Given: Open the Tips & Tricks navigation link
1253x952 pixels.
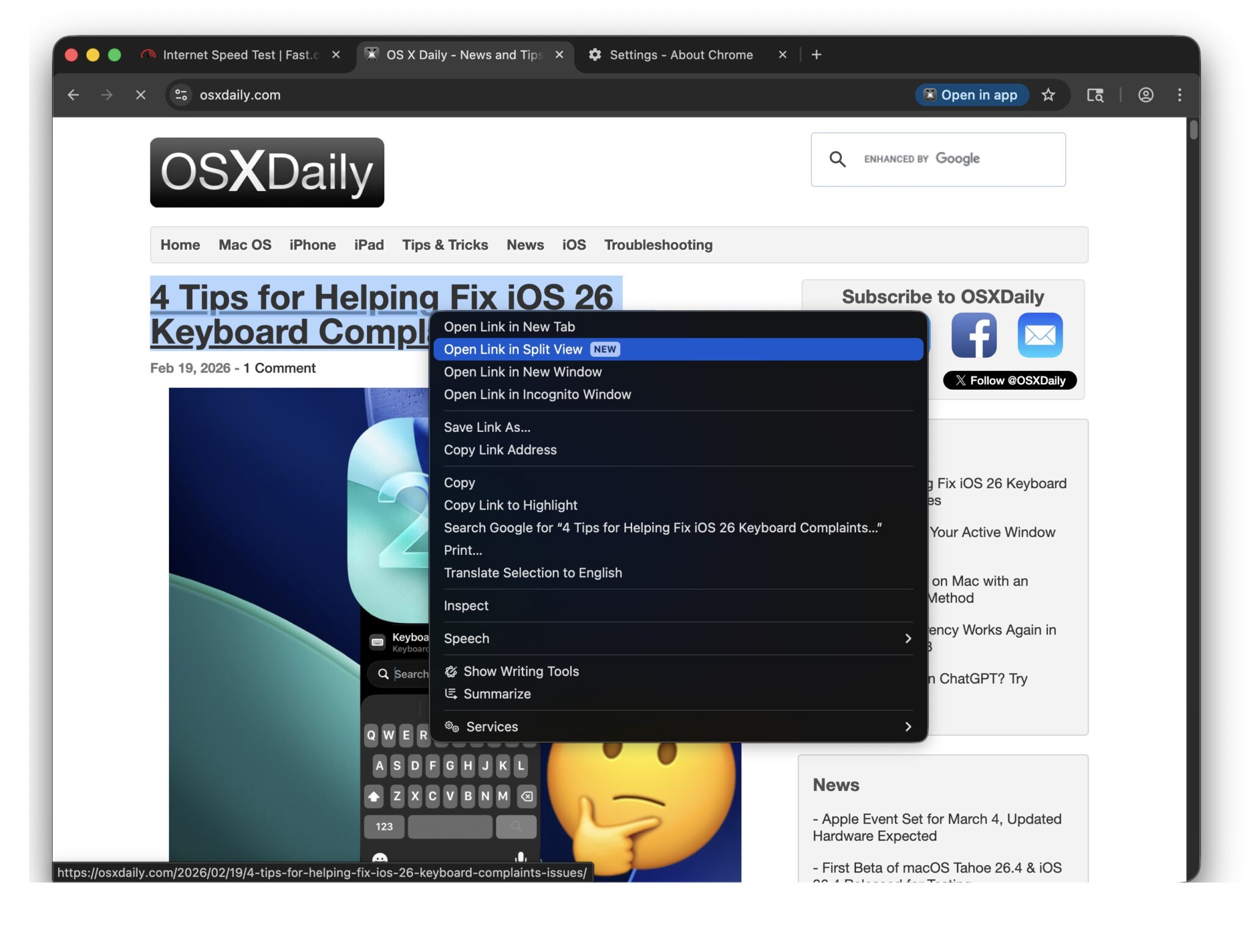Looking at the screenshot, I should 445,245.
